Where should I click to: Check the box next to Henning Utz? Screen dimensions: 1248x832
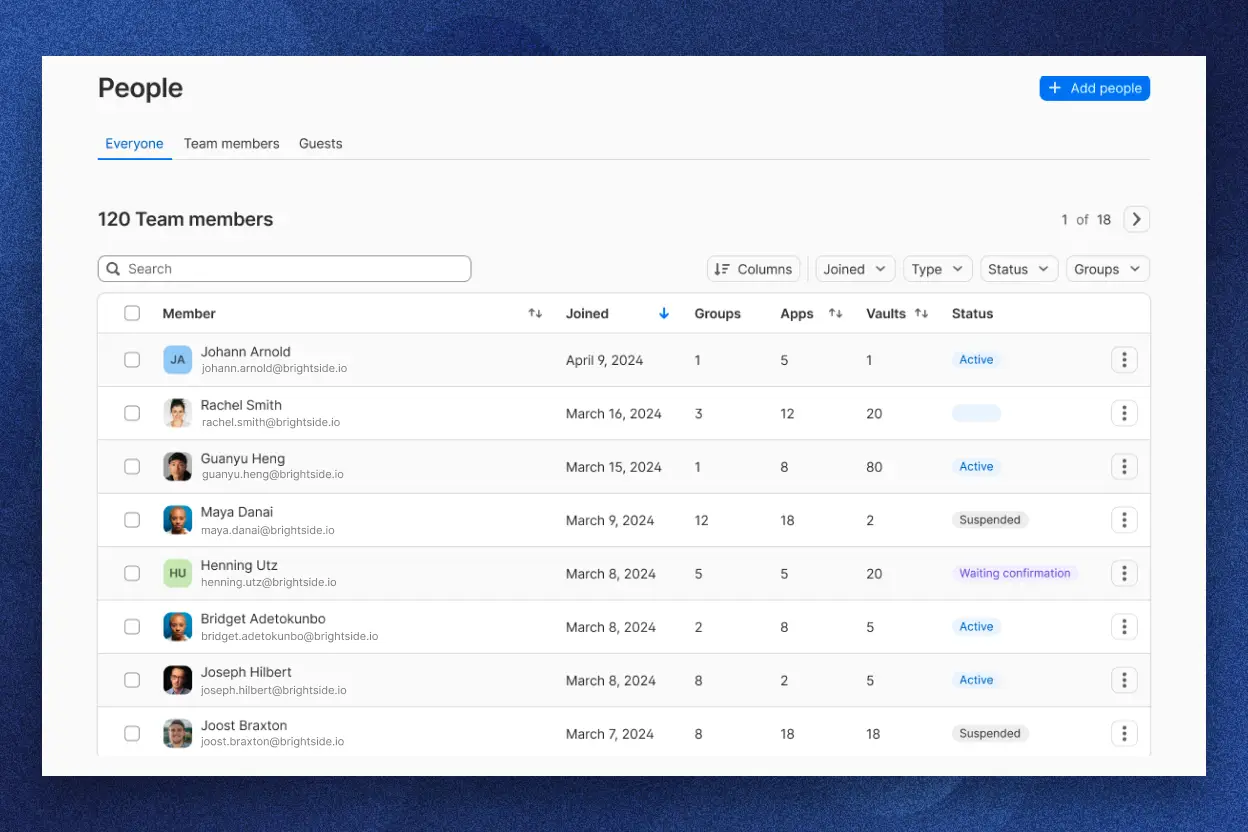tap(132, 573)
